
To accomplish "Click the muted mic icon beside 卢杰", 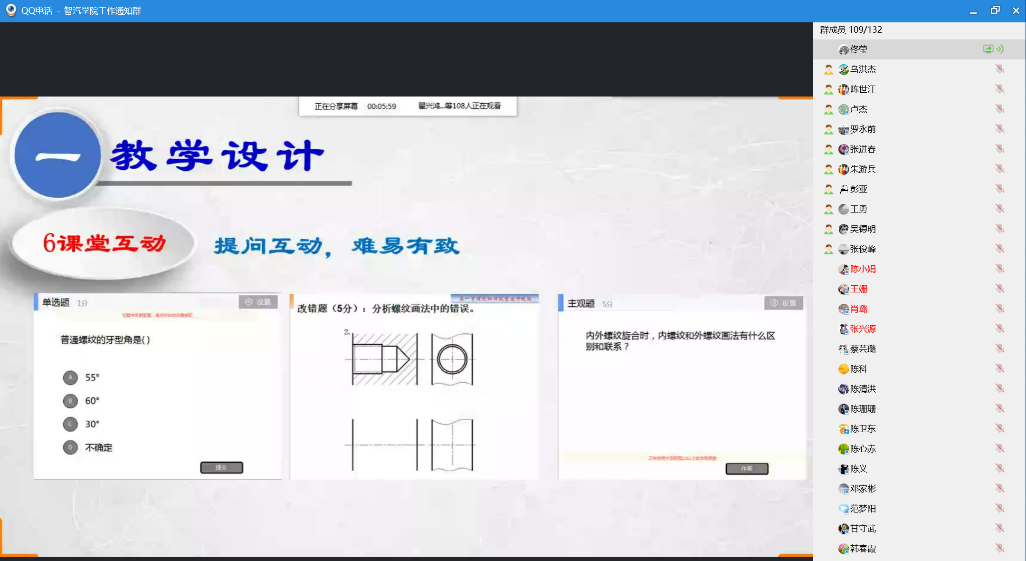I will point(999,109).
